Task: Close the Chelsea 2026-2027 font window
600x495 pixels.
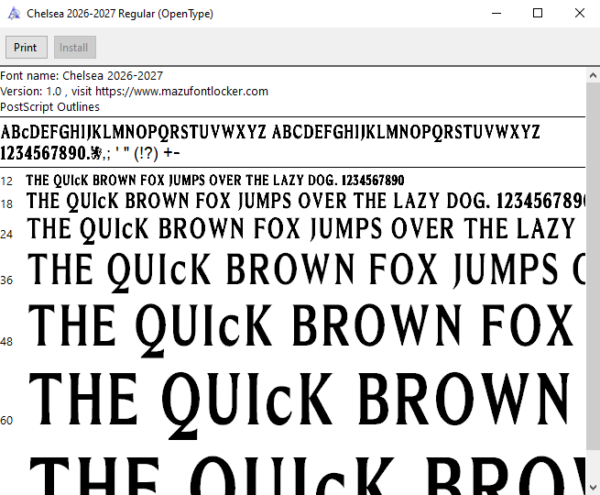Action: point(579,13)
